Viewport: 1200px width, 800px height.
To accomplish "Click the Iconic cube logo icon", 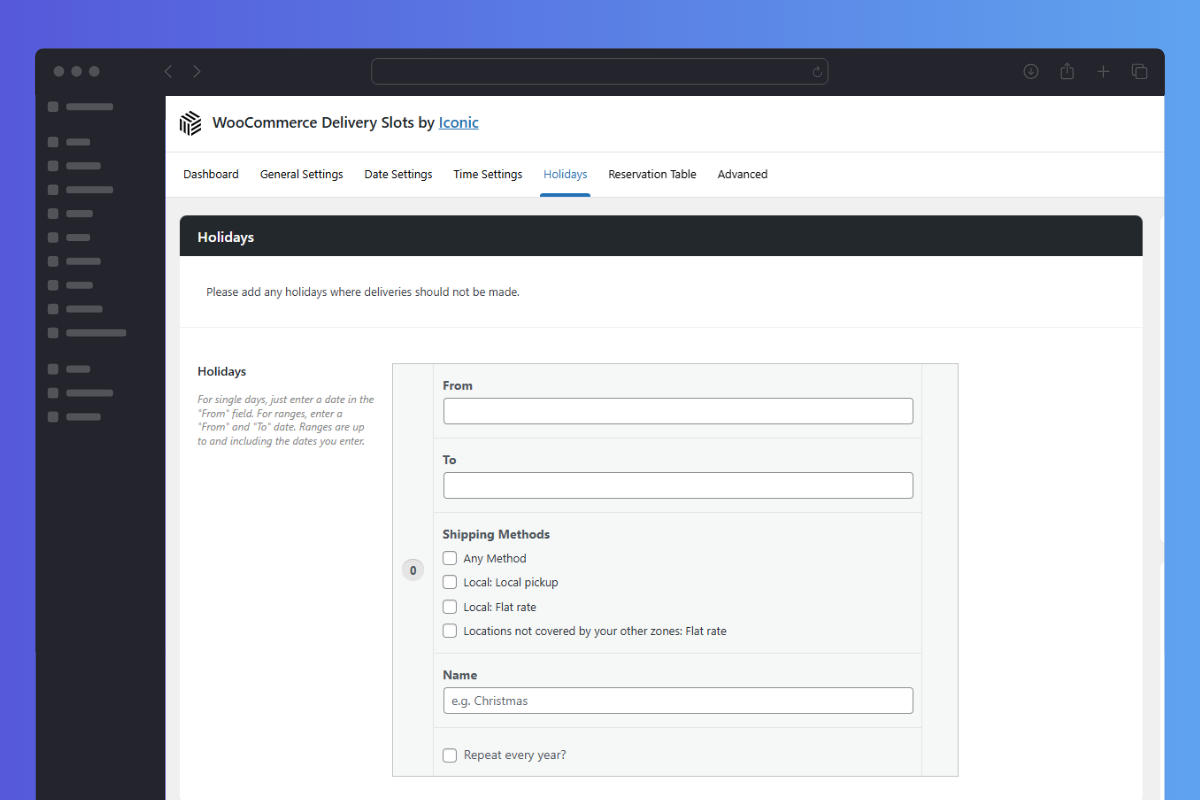I will click(x=190, y=122).
